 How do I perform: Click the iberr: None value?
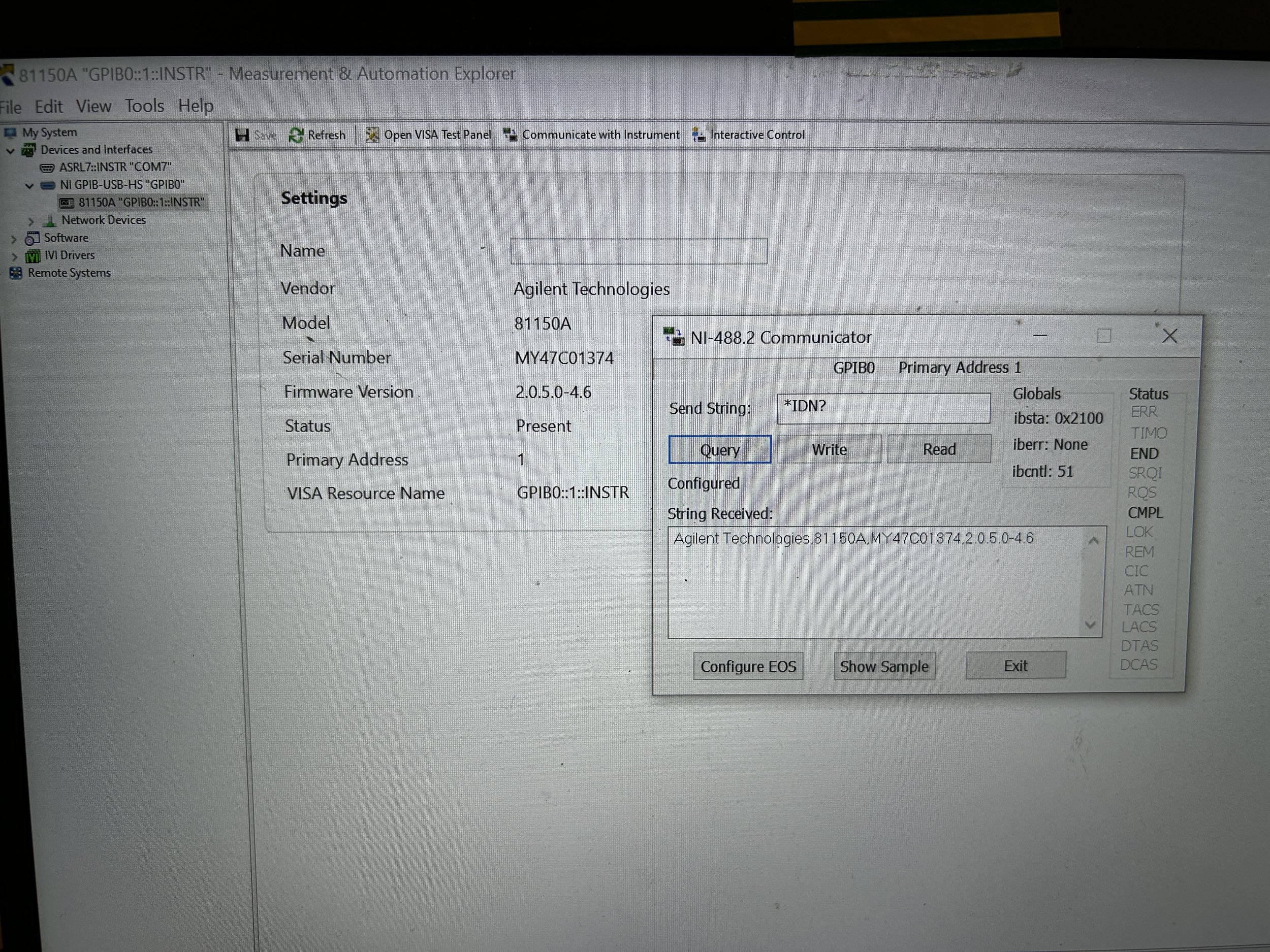pos(1050,445)
